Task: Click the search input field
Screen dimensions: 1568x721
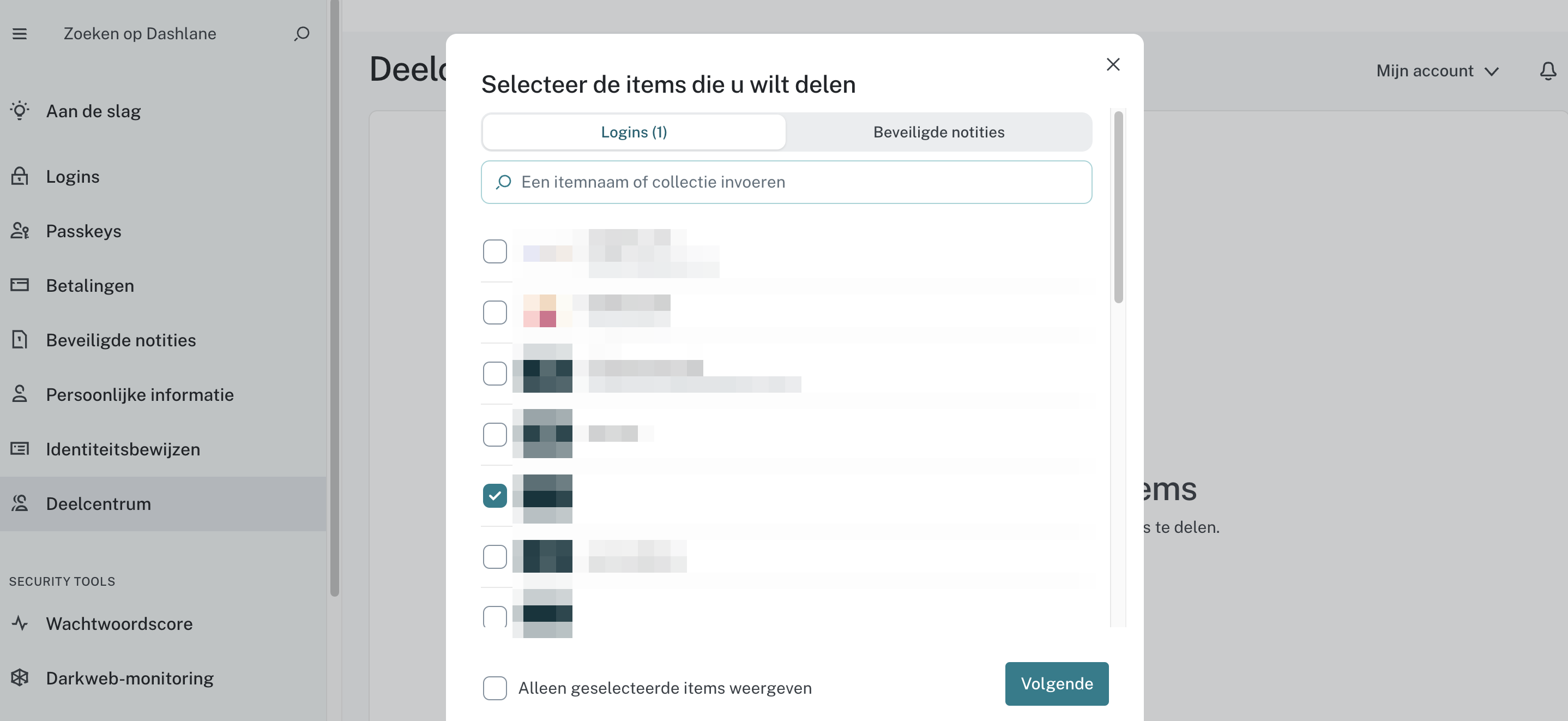Action: (x=786, y=182)
